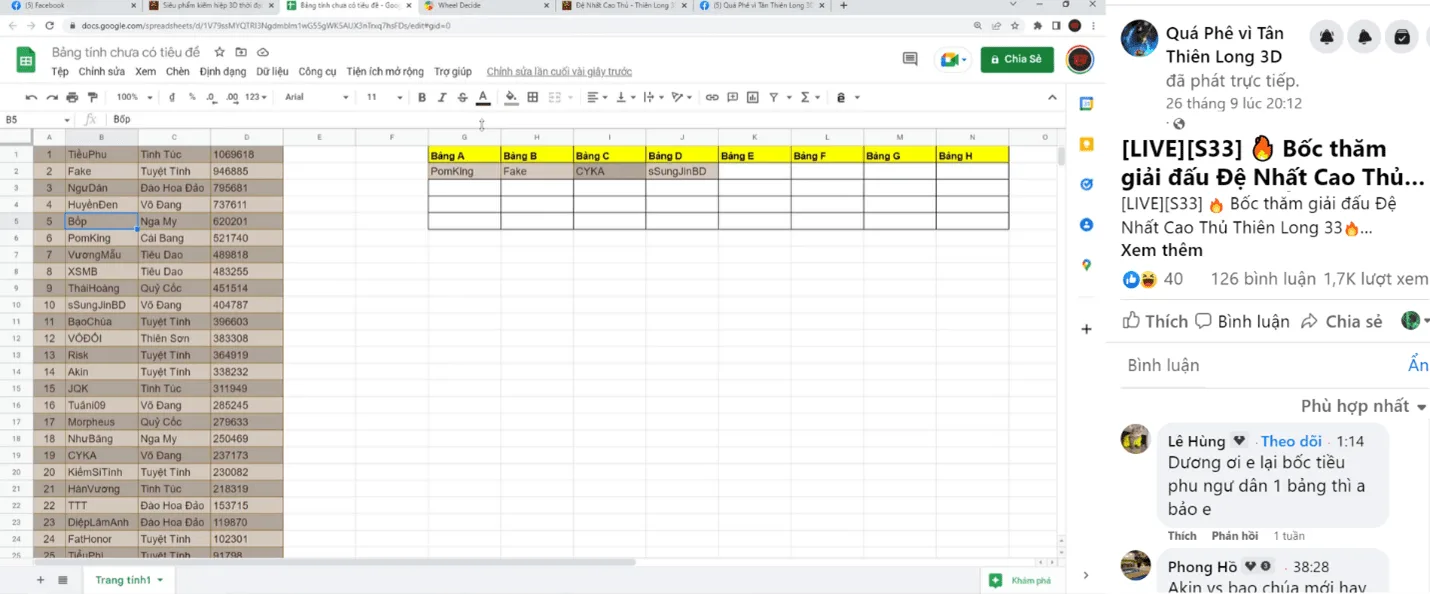Viewport: 1430px width, 594px height.
Task: Click the green Chia Sẻ button
Action: (x=1016, y=59)
